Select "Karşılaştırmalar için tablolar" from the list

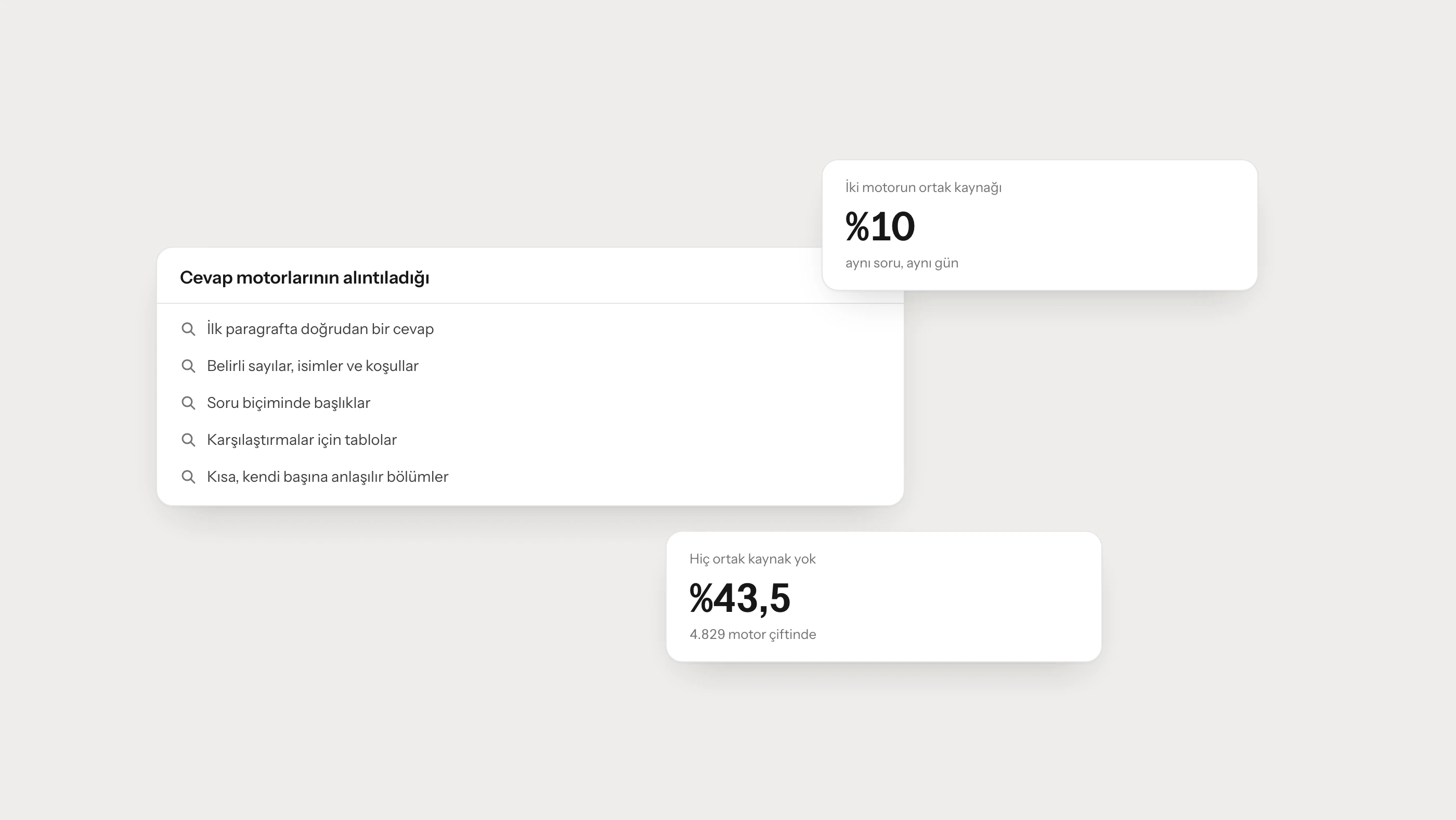coord(529,440)
